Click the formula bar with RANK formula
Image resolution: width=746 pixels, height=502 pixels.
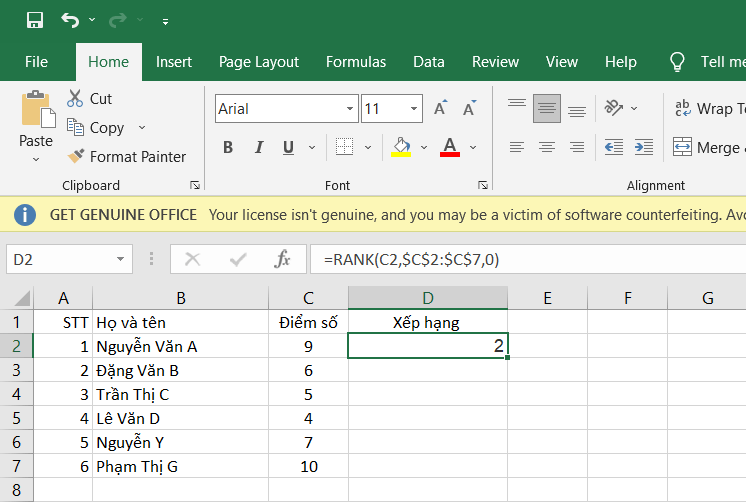[528, 259]
